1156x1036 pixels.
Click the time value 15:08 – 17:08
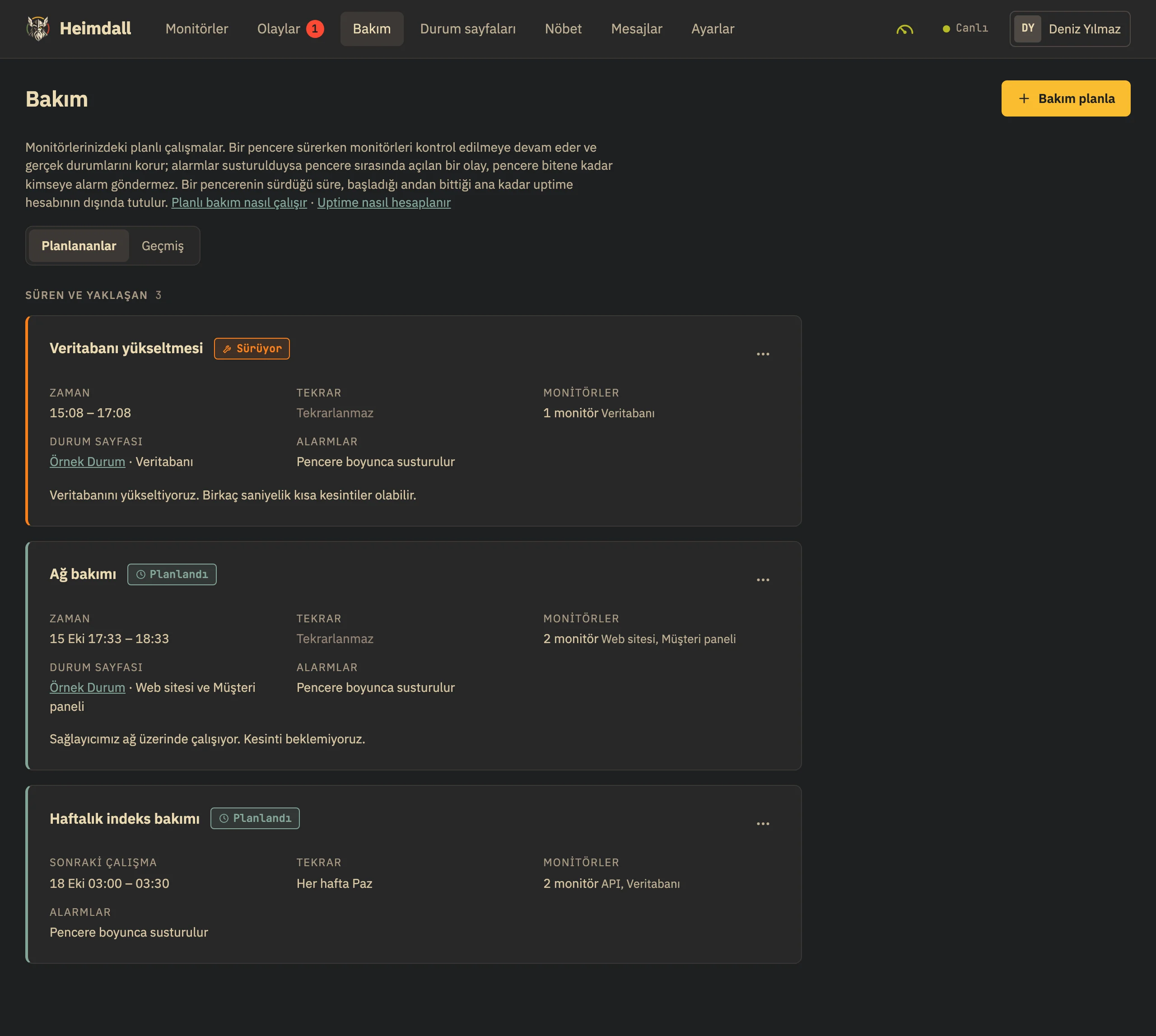tap(90, 413)
